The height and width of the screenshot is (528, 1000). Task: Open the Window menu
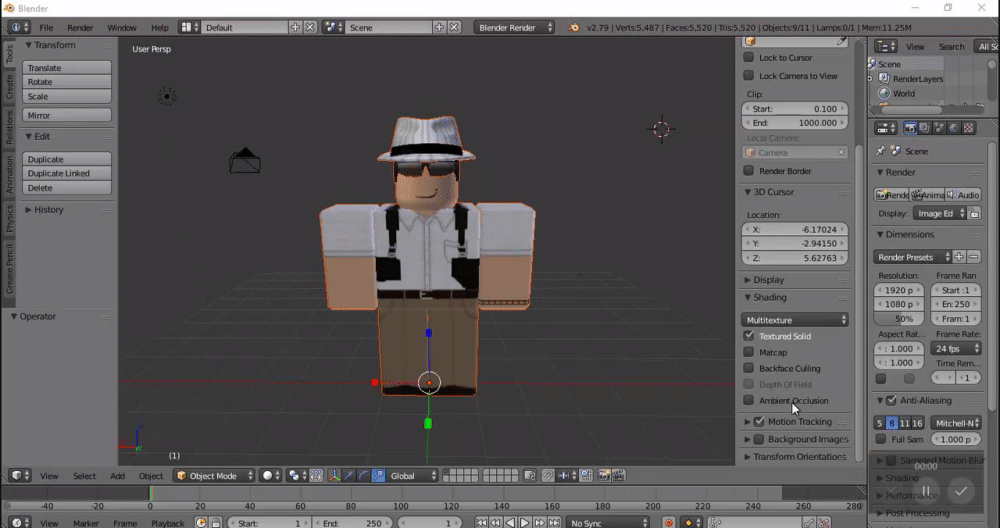tap(121, 27)
